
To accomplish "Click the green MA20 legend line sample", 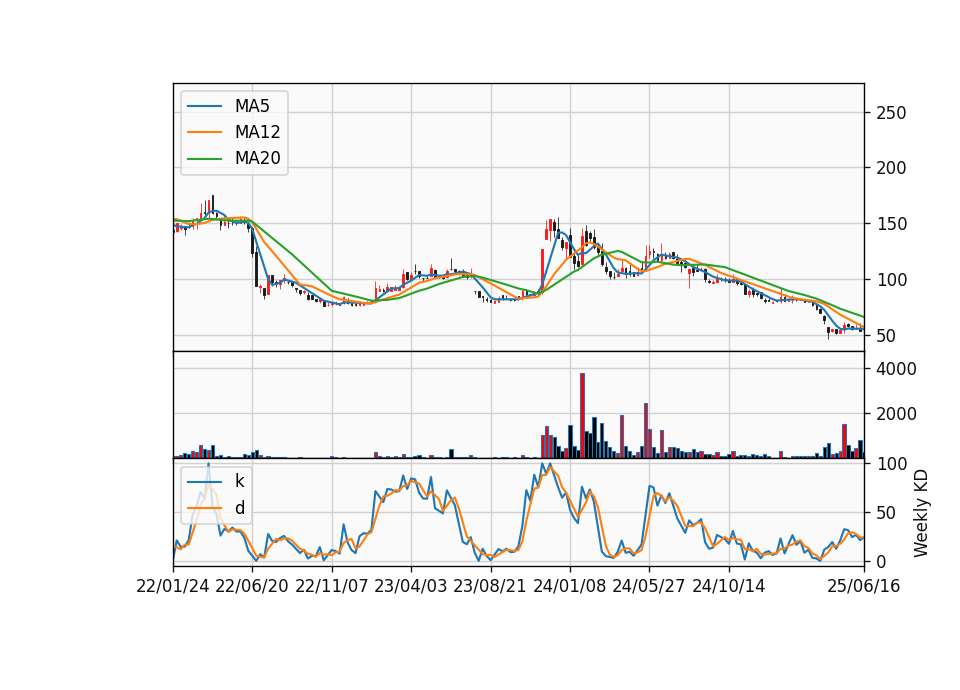I will [204, 159].
